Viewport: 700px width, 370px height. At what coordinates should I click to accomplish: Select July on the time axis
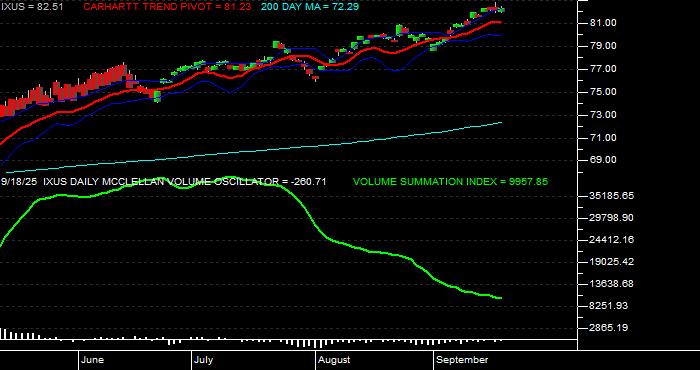point(204,360)
